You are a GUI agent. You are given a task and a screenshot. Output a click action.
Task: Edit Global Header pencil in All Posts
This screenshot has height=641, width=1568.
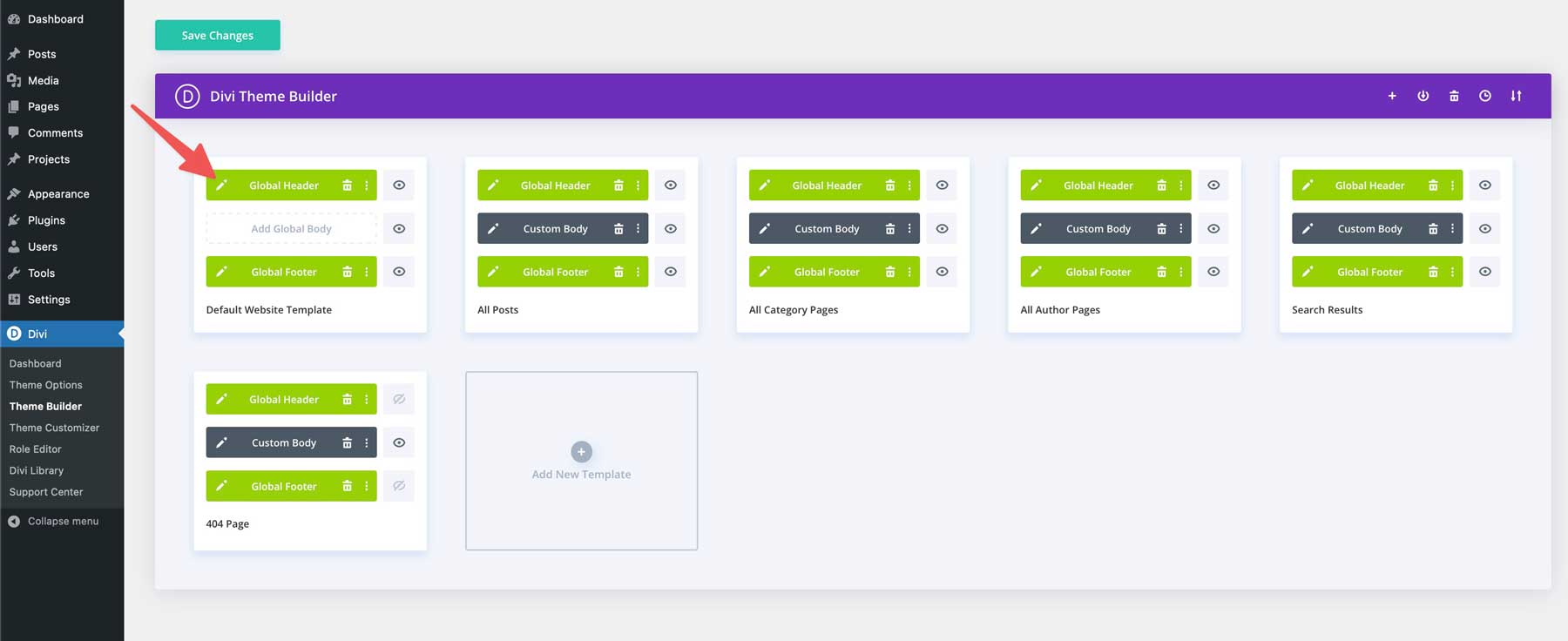493,186
